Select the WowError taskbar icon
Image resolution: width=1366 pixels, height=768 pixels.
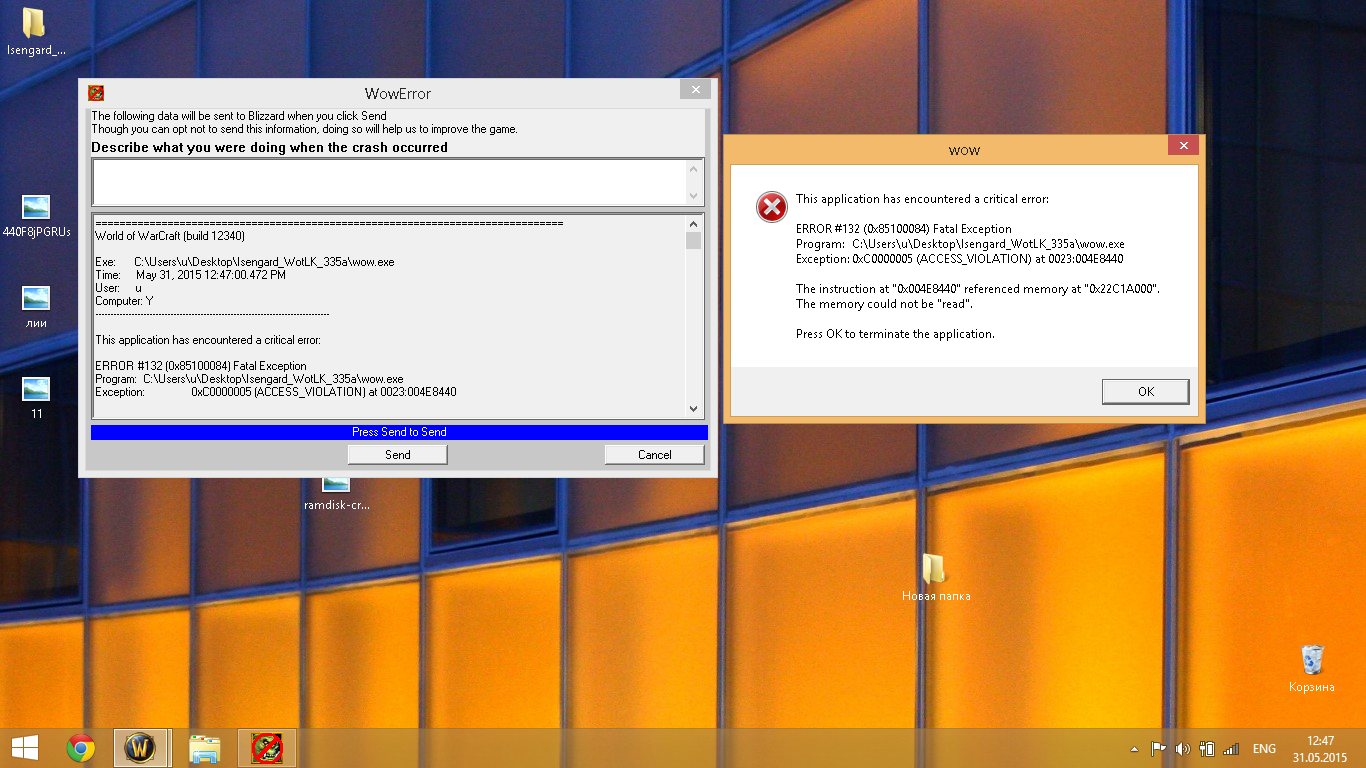tap(267, 748)
